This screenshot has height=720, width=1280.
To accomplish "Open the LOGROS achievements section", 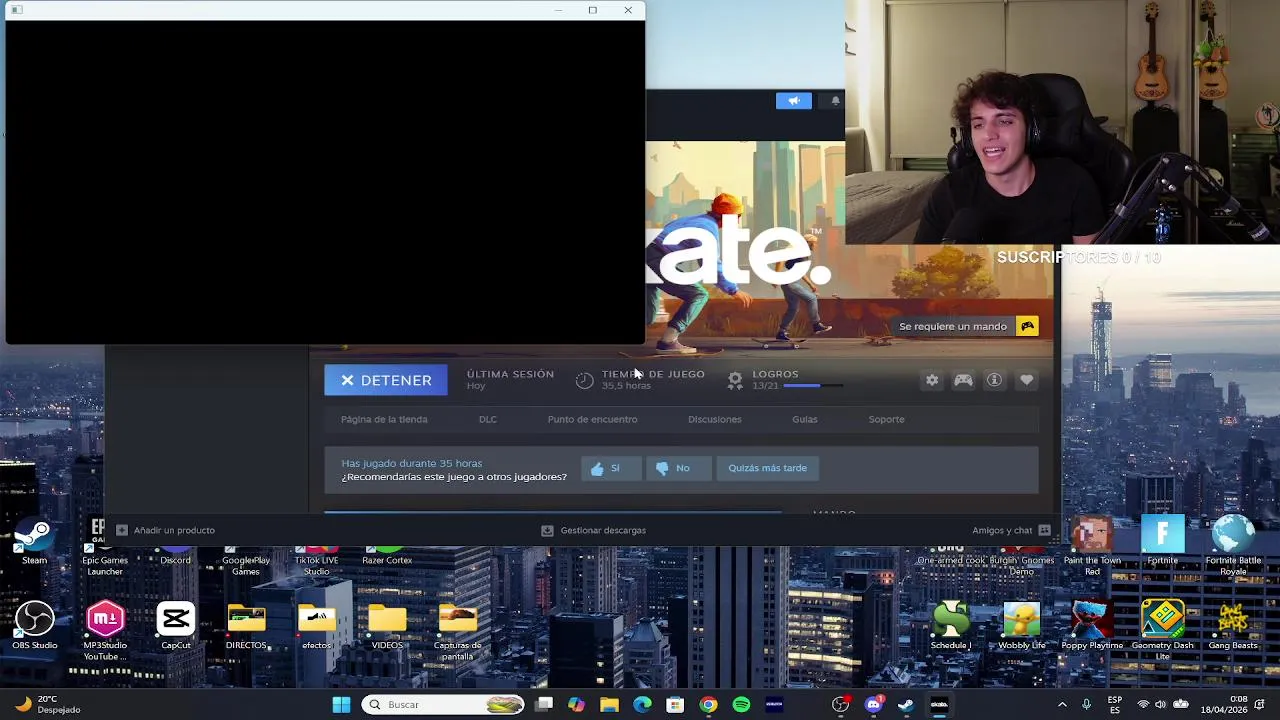I will click(775, 374).
